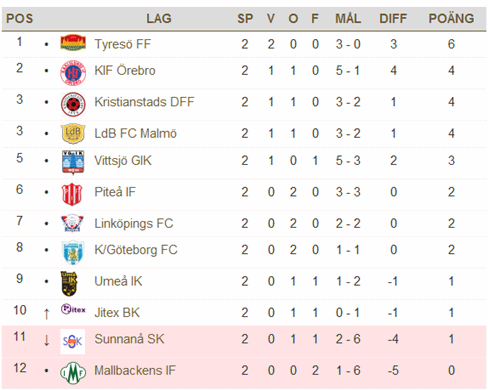Click the K/Göteborg FC crest
The width and height of the screenshot is (488, 390).
[73, 252]
